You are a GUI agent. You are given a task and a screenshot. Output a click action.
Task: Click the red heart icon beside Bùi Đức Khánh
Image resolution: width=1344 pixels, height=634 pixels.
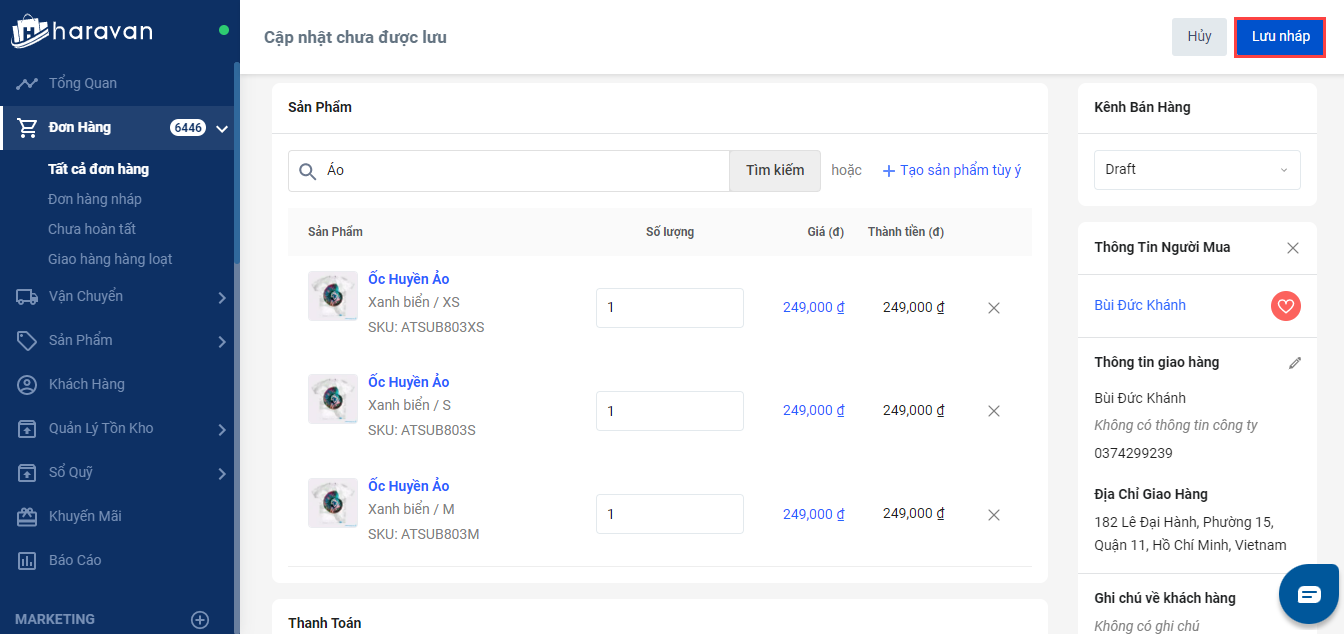tap(1285, 306)
